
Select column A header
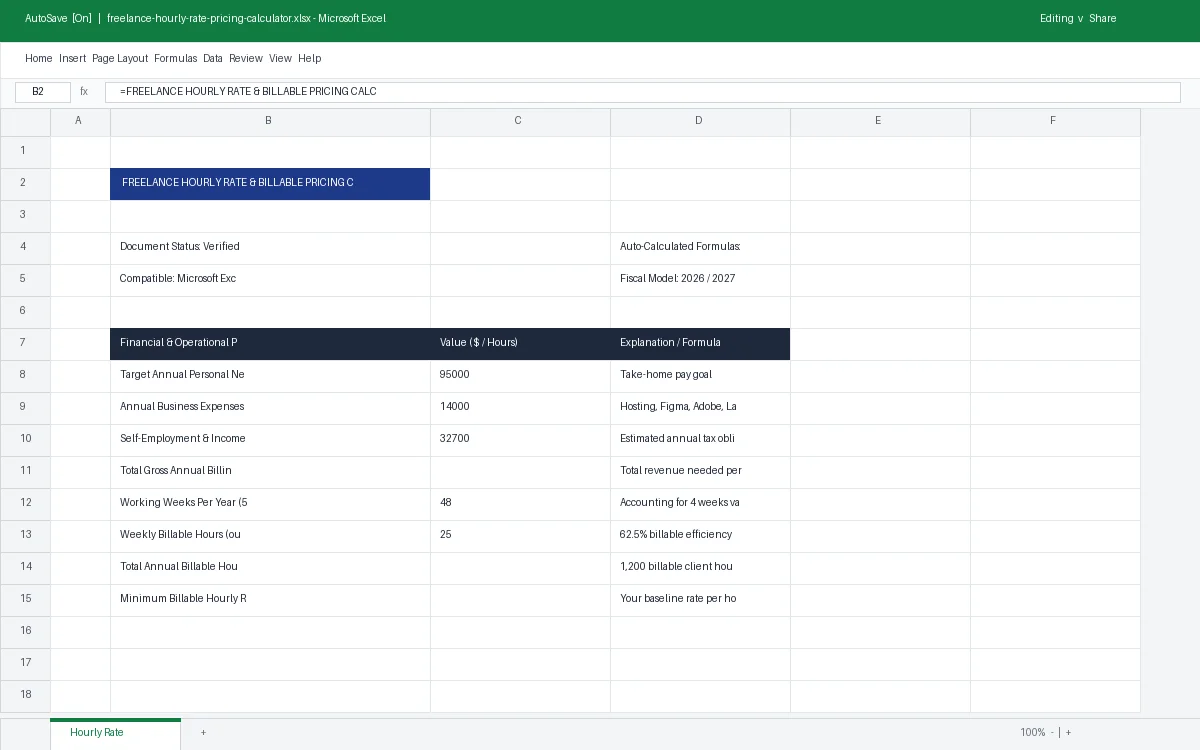[80, 121]
